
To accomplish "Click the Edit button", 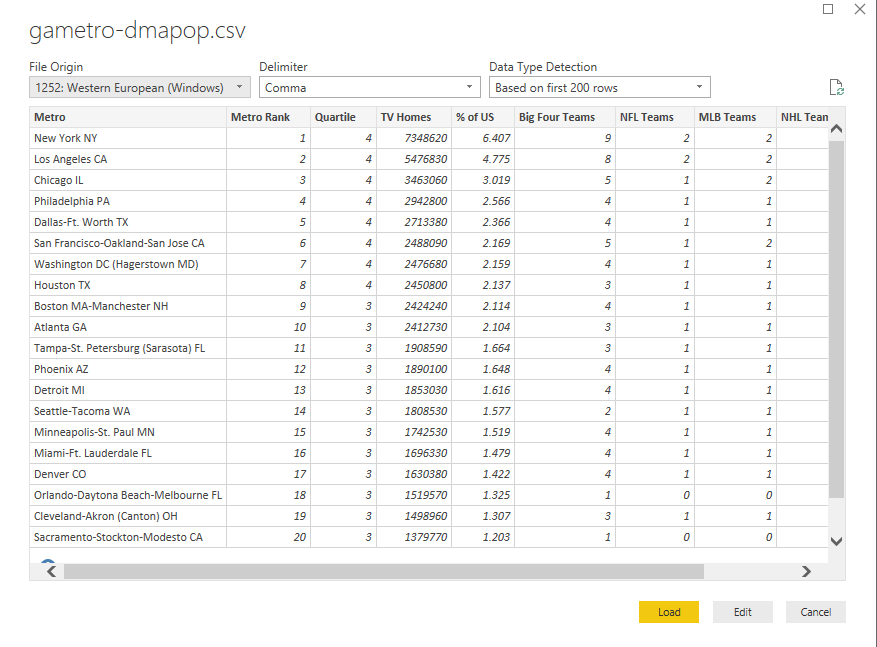I will [742, 612].
